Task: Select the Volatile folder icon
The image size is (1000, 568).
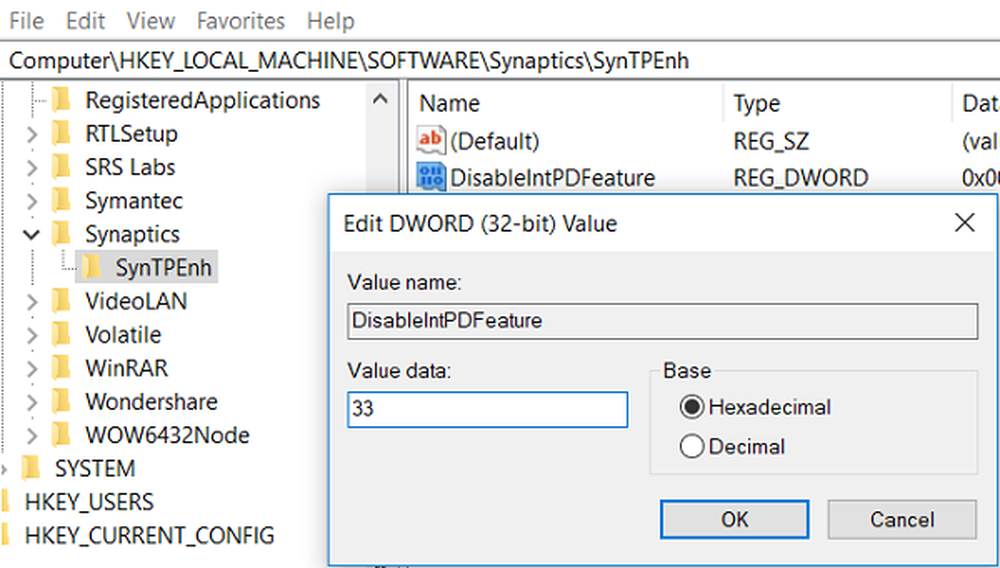Action: [62, 335]
